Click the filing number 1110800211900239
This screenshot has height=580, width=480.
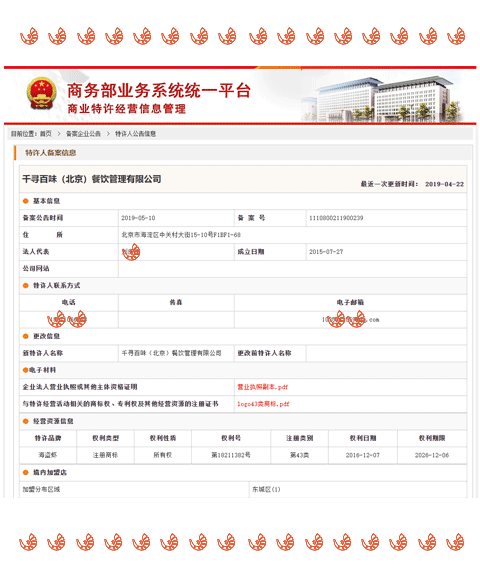click(x=336, y=218)
